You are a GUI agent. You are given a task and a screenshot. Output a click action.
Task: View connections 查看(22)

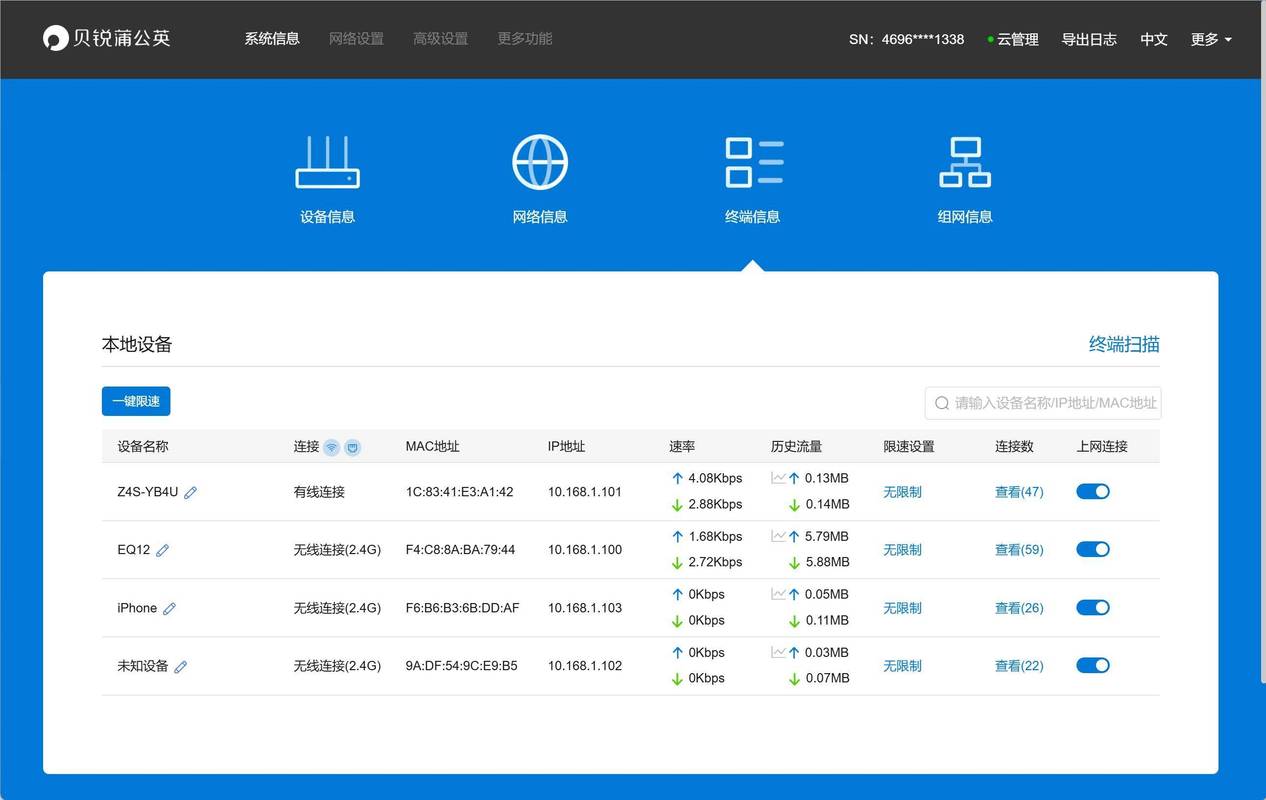click(1019, 666)
